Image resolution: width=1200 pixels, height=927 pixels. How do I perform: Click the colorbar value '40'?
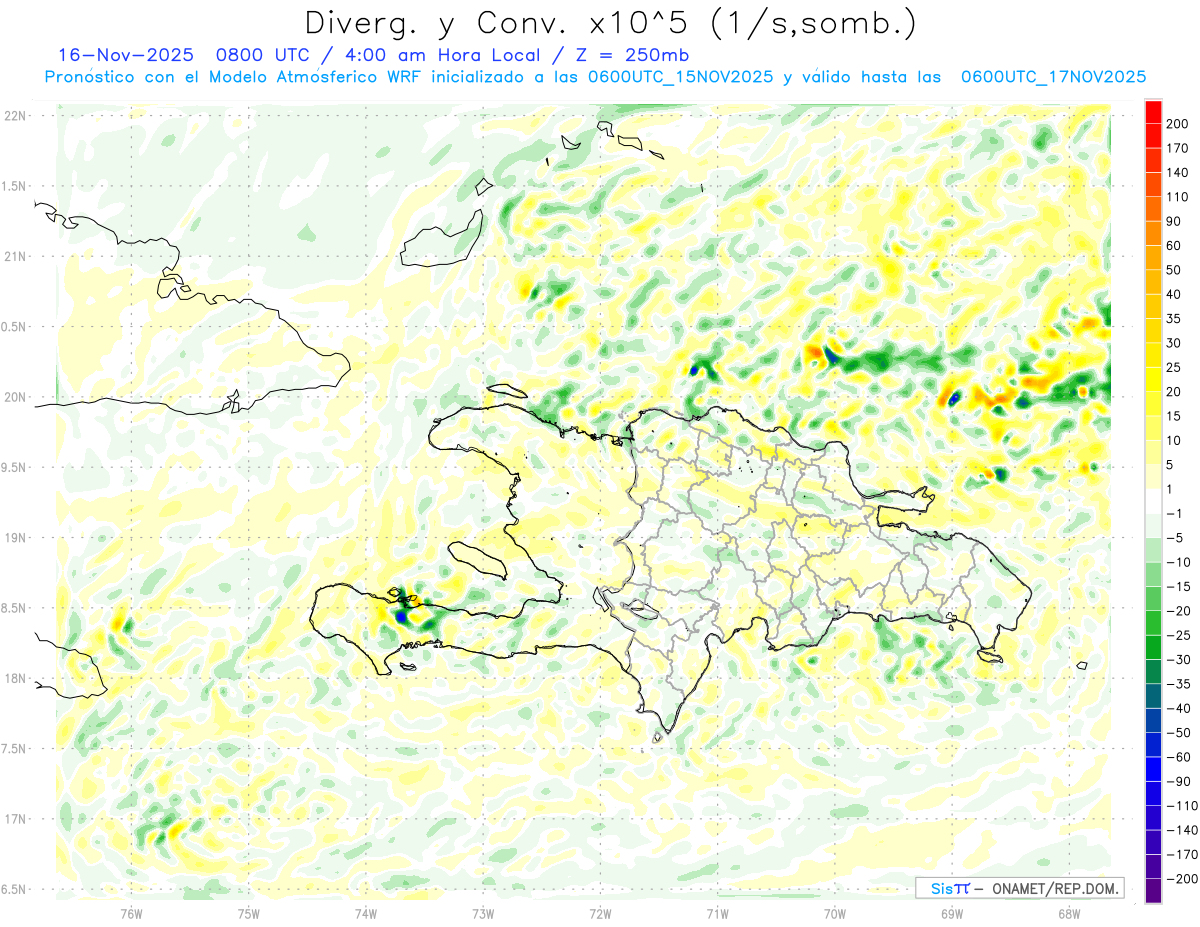pos(1174,295)
